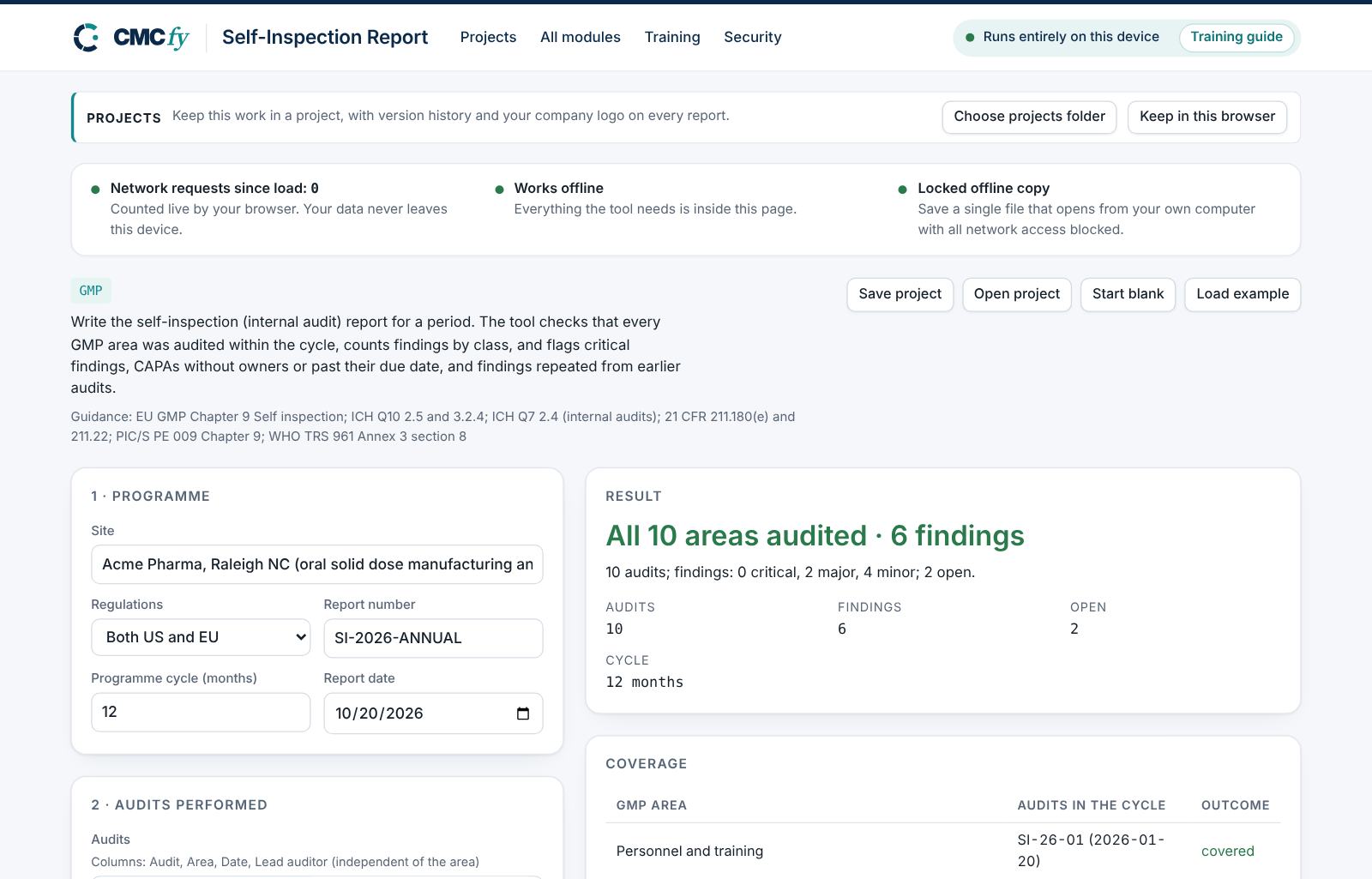Select the Security nav link
1372x879 pixels.
point(753,37)
